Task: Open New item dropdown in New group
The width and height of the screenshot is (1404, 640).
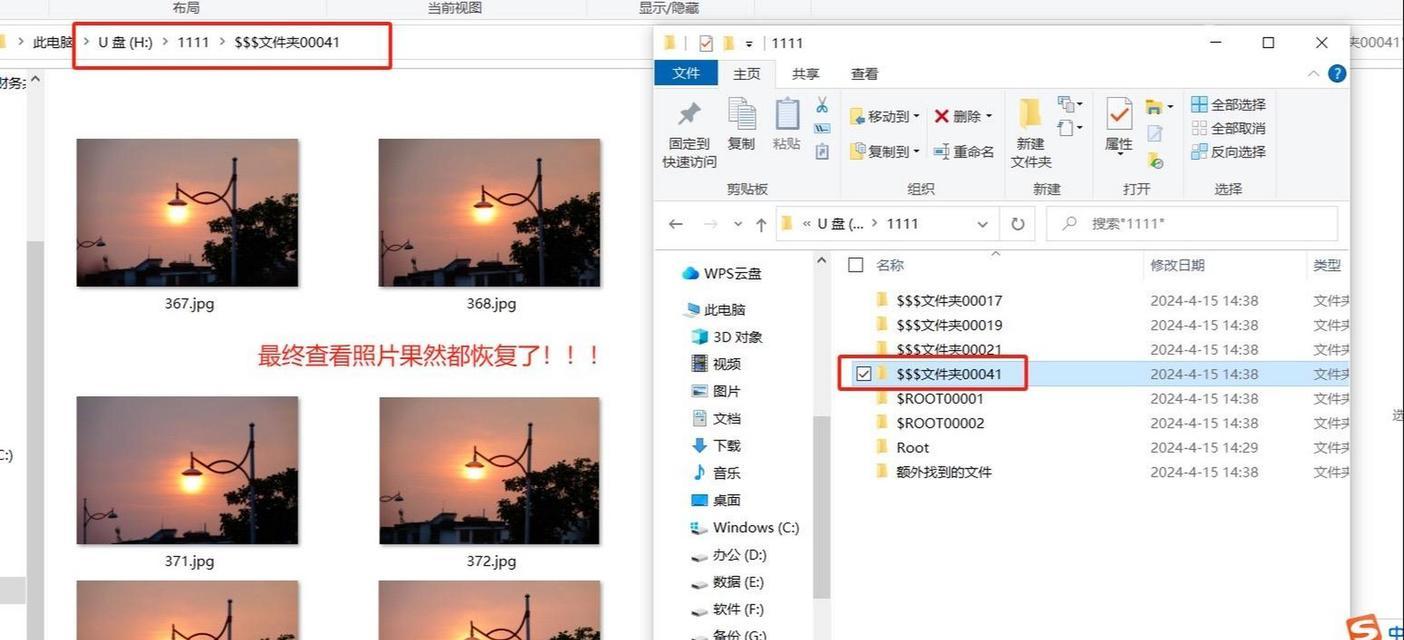Action: pyautogui.click(x=1071, y=104)
